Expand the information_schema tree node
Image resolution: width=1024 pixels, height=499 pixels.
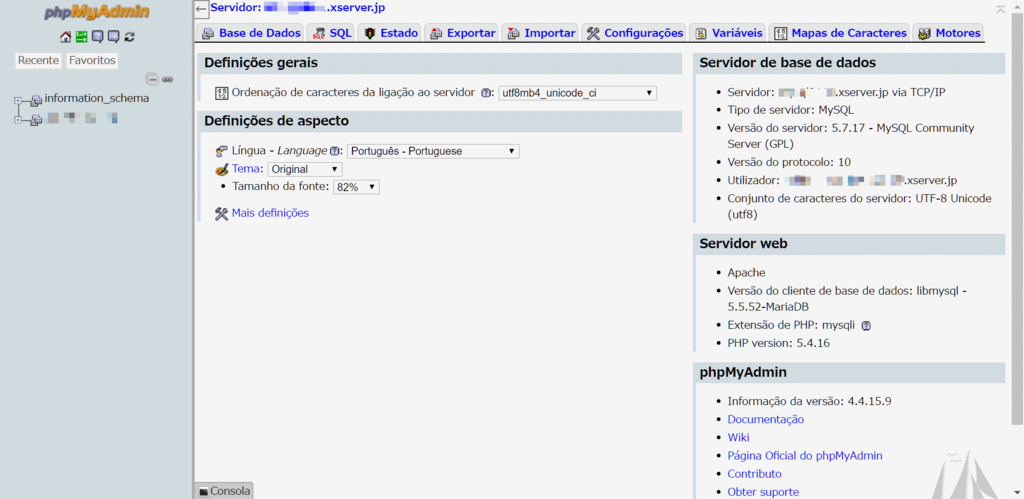point(18,101)
